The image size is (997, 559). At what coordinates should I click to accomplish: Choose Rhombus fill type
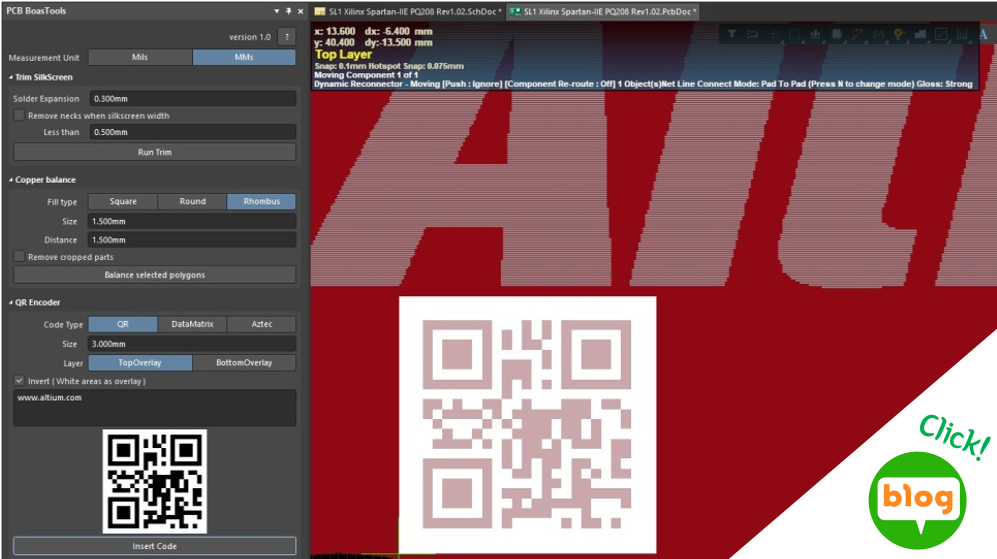261,202
